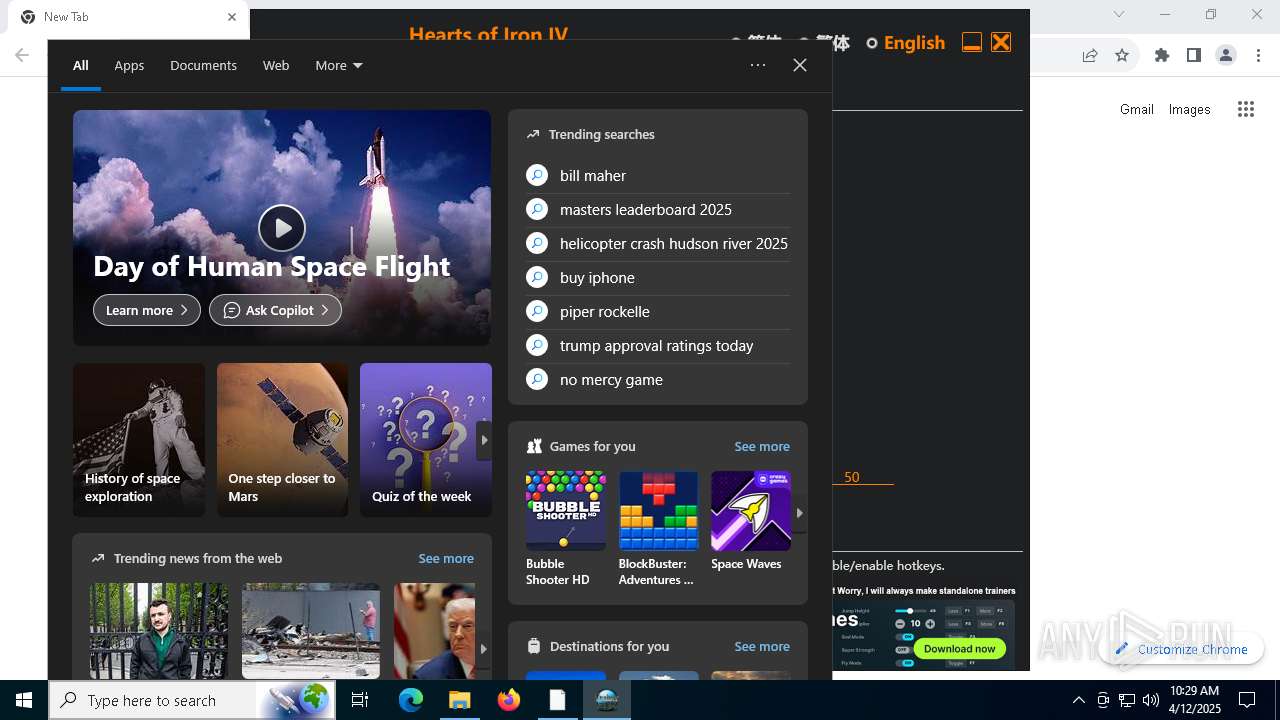Launch Firefox from taskbar
Screen dimensions: 1280x720
[509, 700]
